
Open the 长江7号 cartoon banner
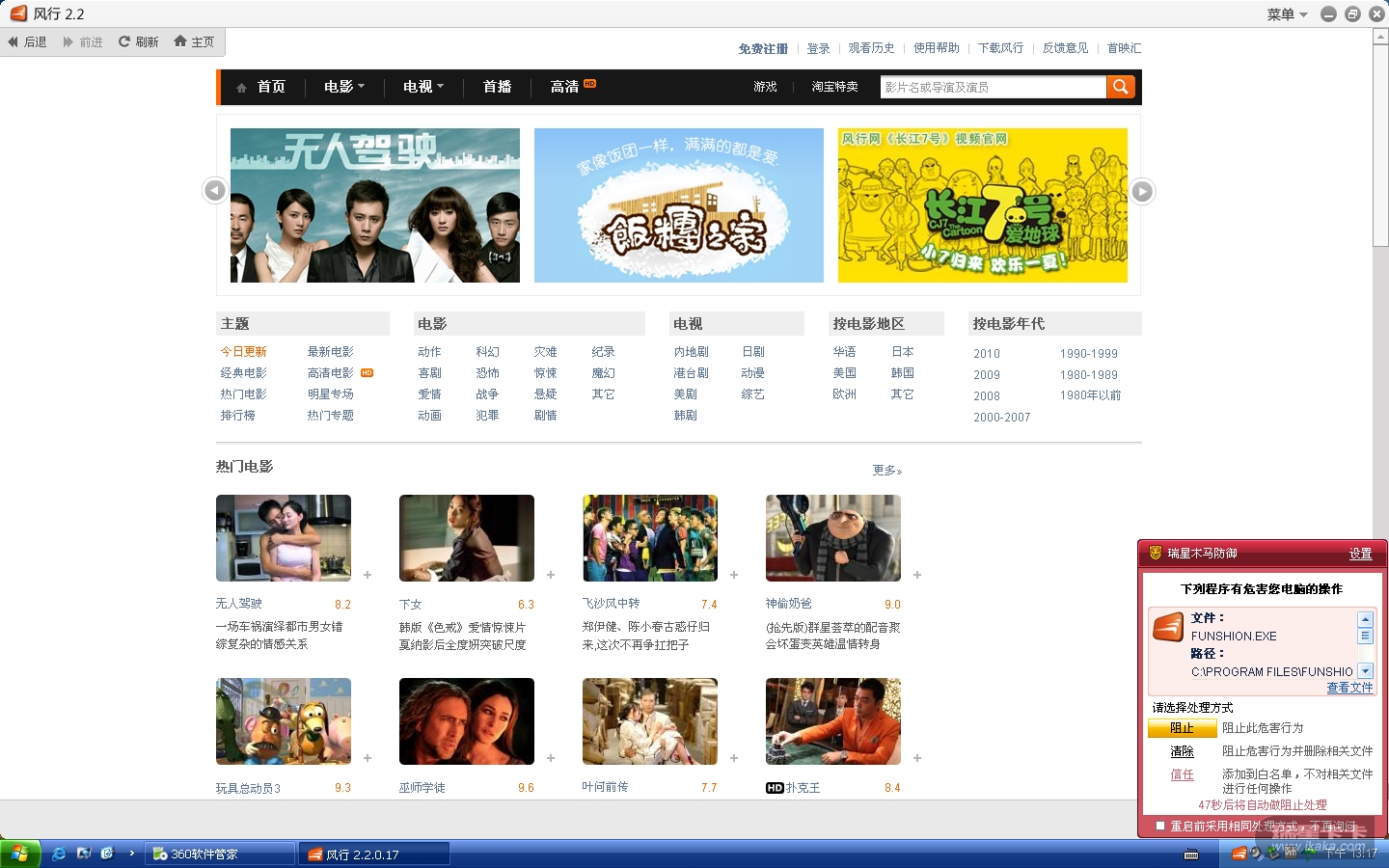(x=983, y=205)
